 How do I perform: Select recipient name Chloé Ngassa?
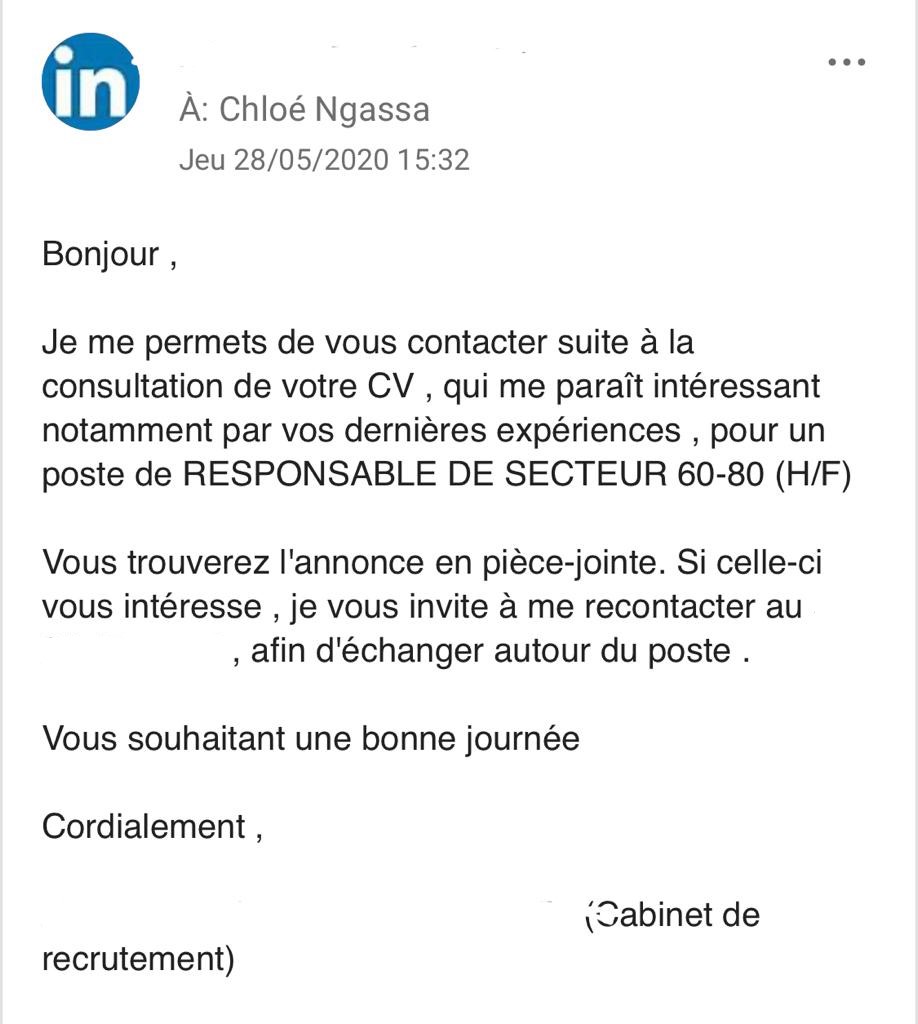tap(324, 109)
